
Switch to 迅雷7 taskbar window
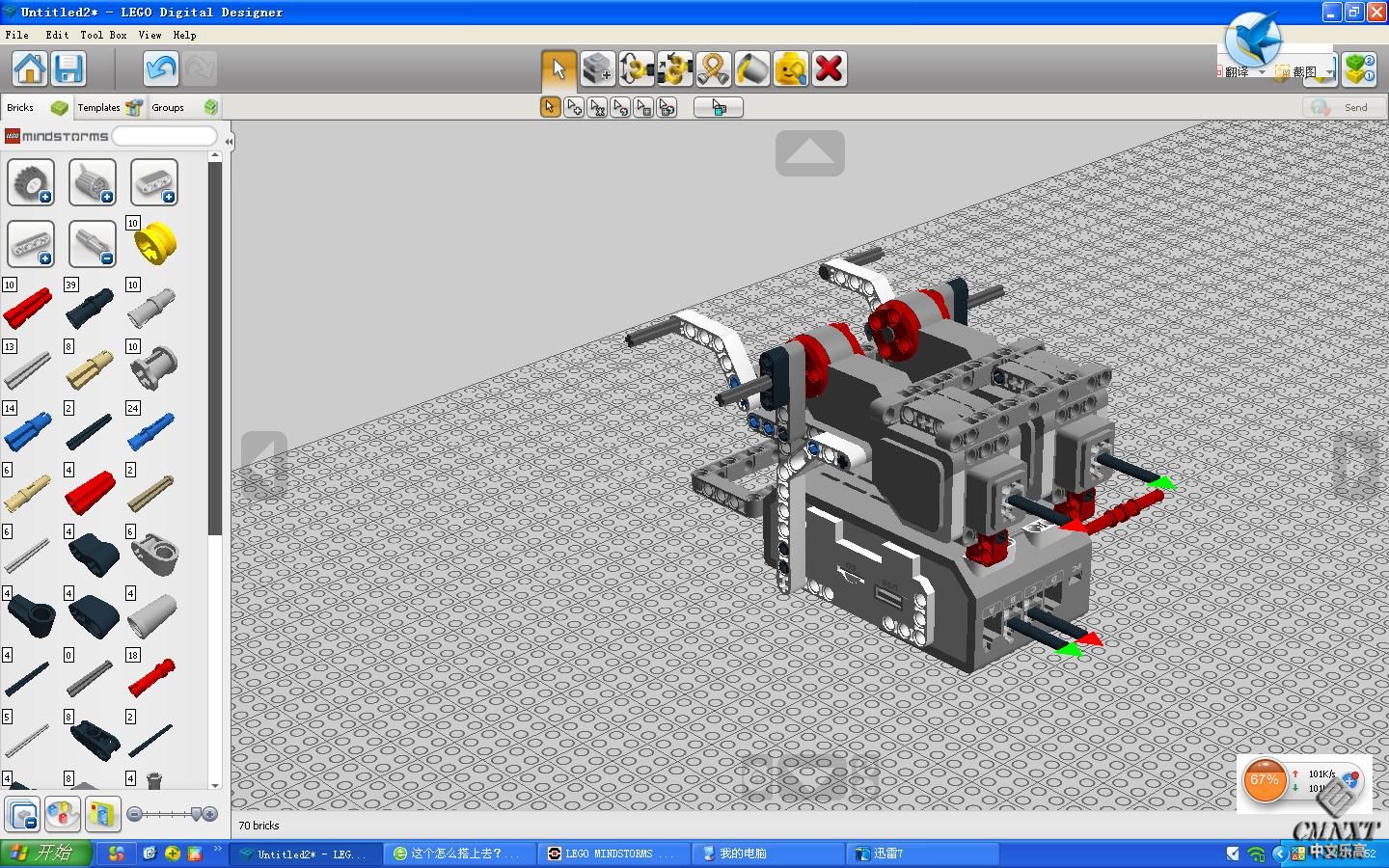[x=921, y=854]
